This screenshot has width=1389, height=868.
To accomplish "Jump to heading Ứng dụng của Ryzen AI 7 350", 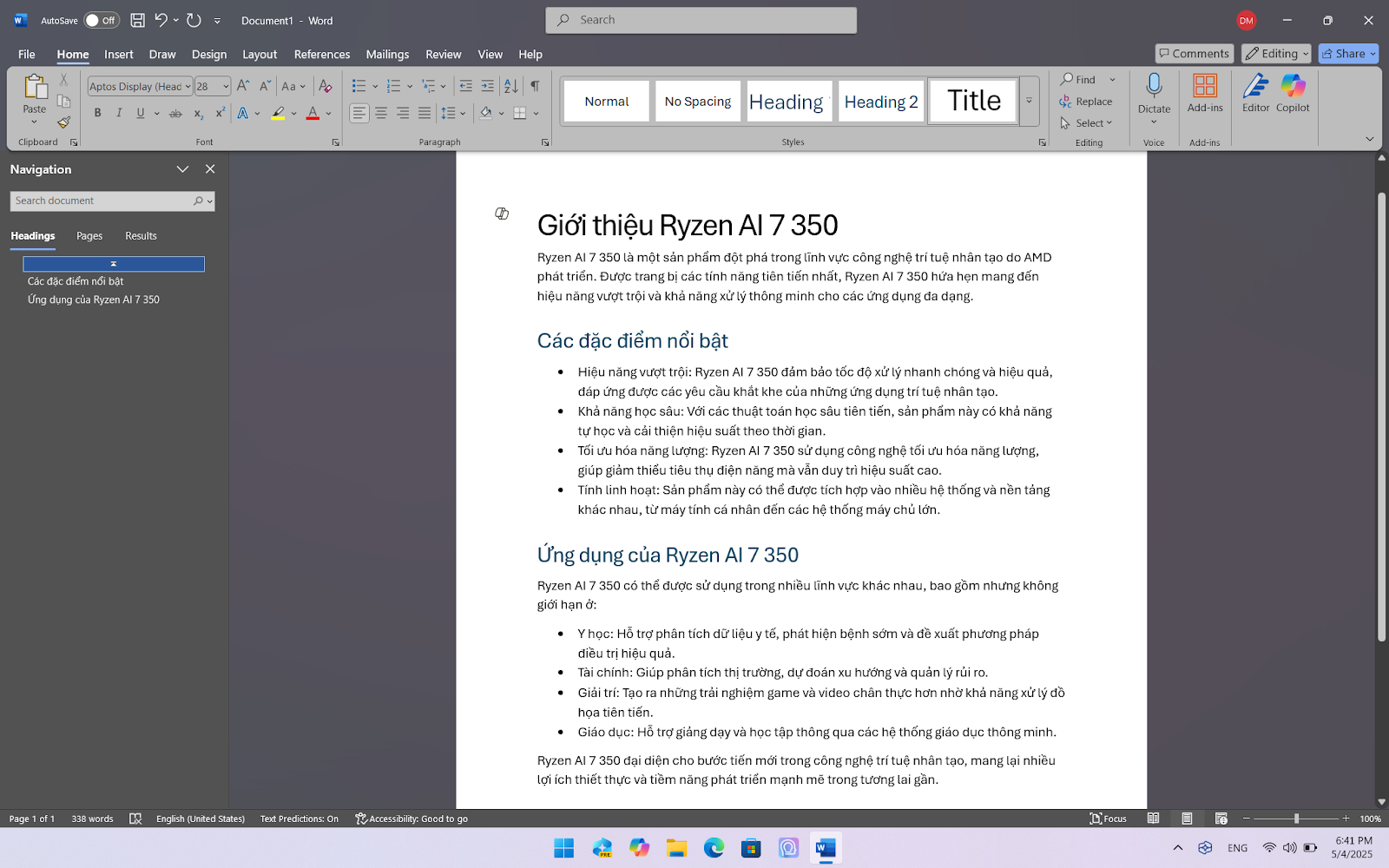I will 94,299.
